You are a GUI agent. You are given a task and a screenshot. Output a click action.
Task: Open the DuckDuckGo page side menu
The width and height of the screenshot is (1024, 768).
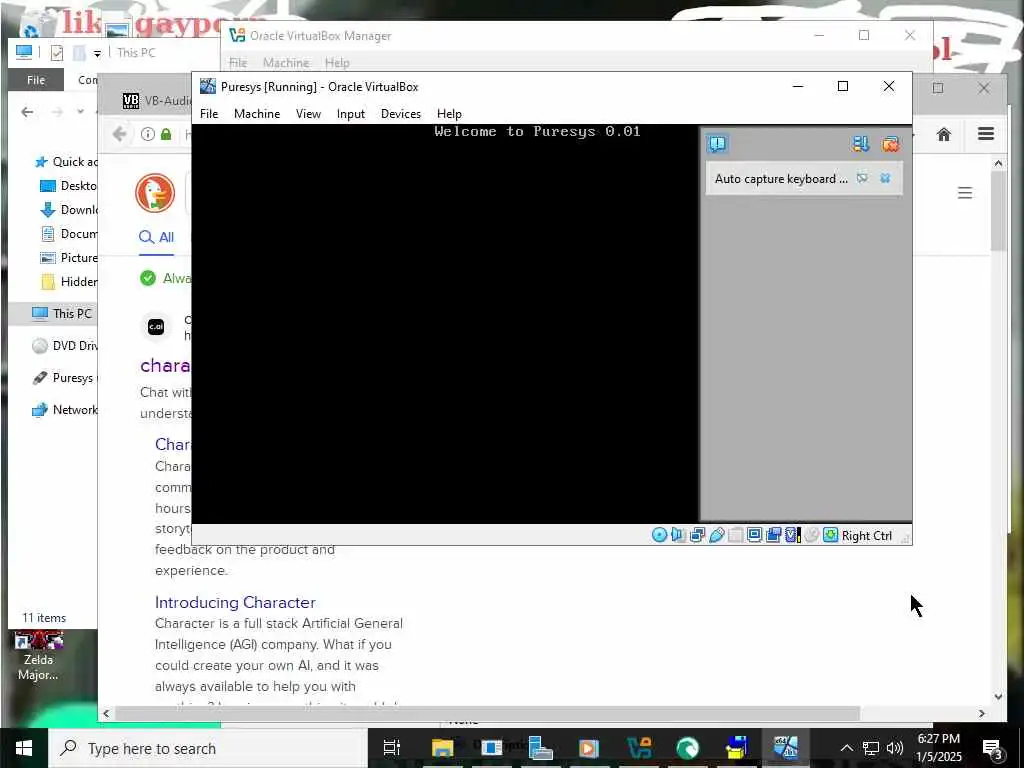(965, 193)
